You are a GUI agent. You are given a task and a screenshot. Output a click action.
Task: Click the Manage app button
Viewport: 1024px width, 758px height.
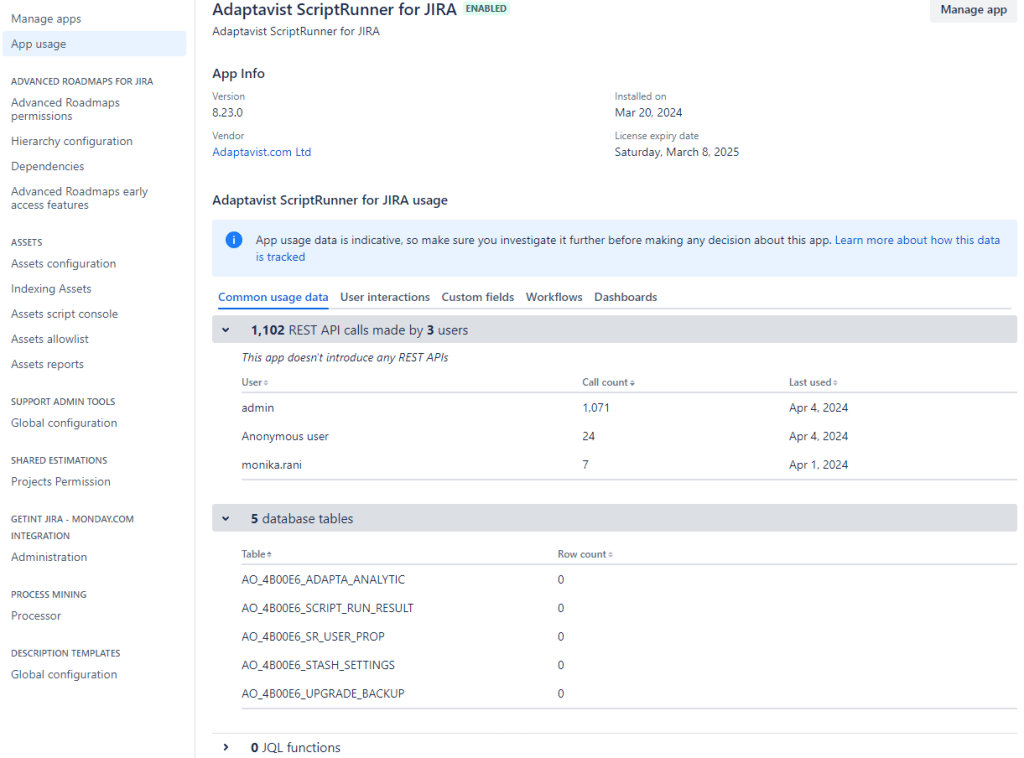point(973,10)
